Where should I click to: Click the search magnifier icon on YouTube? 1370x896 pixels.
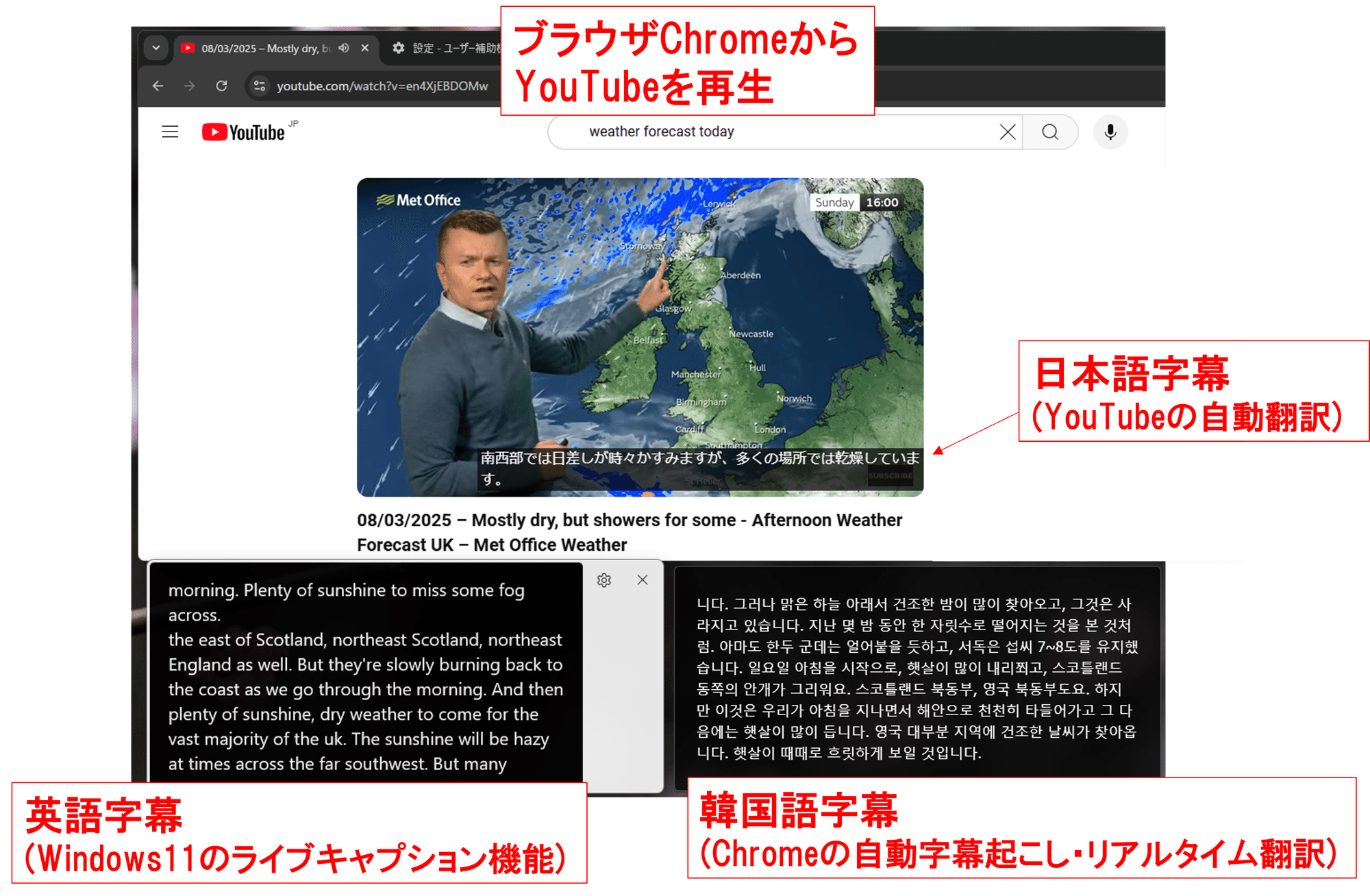point(1050,132)
